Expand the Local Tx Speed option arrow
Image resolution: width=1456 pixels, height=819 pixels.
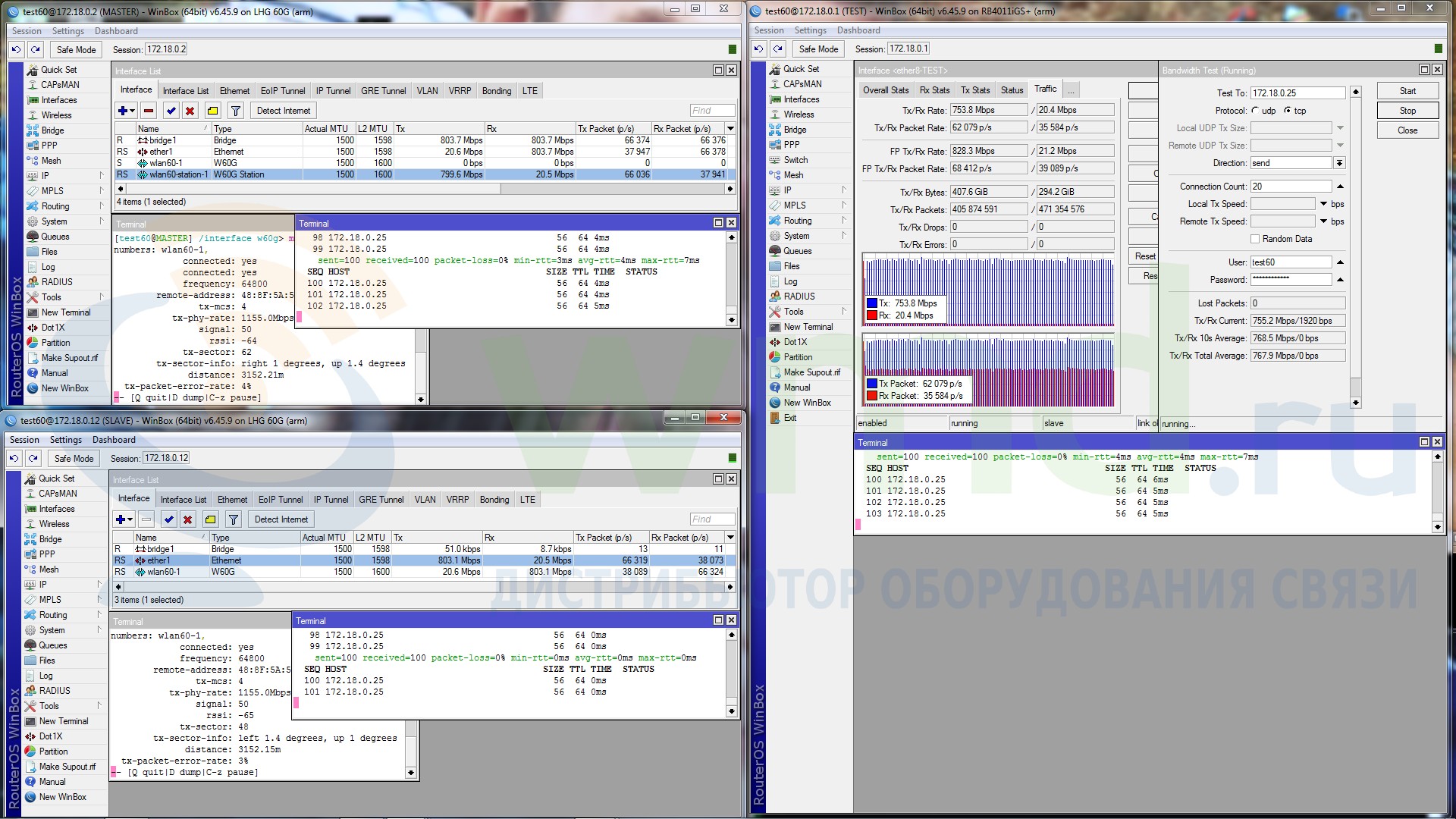point(1324,204)
